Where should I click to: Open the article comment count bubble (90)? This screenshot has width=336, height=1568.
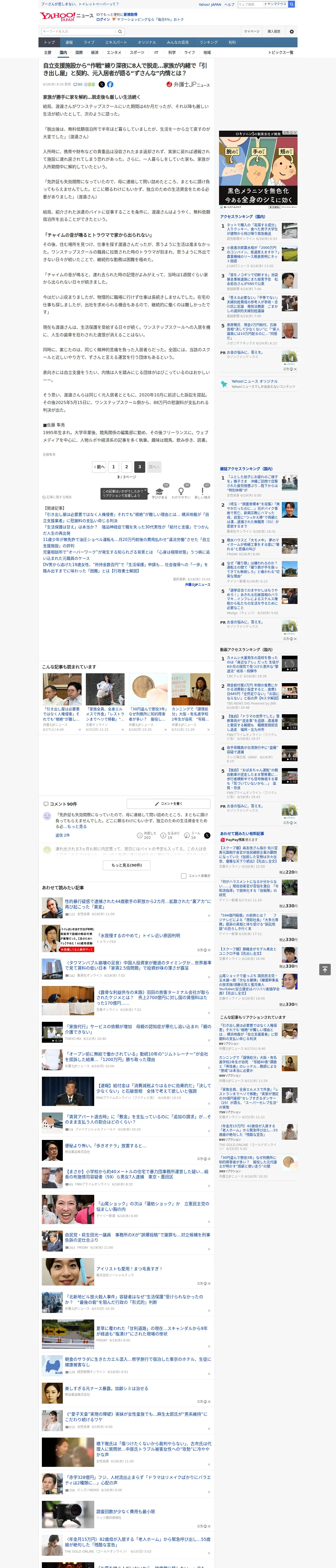[78, 85]
